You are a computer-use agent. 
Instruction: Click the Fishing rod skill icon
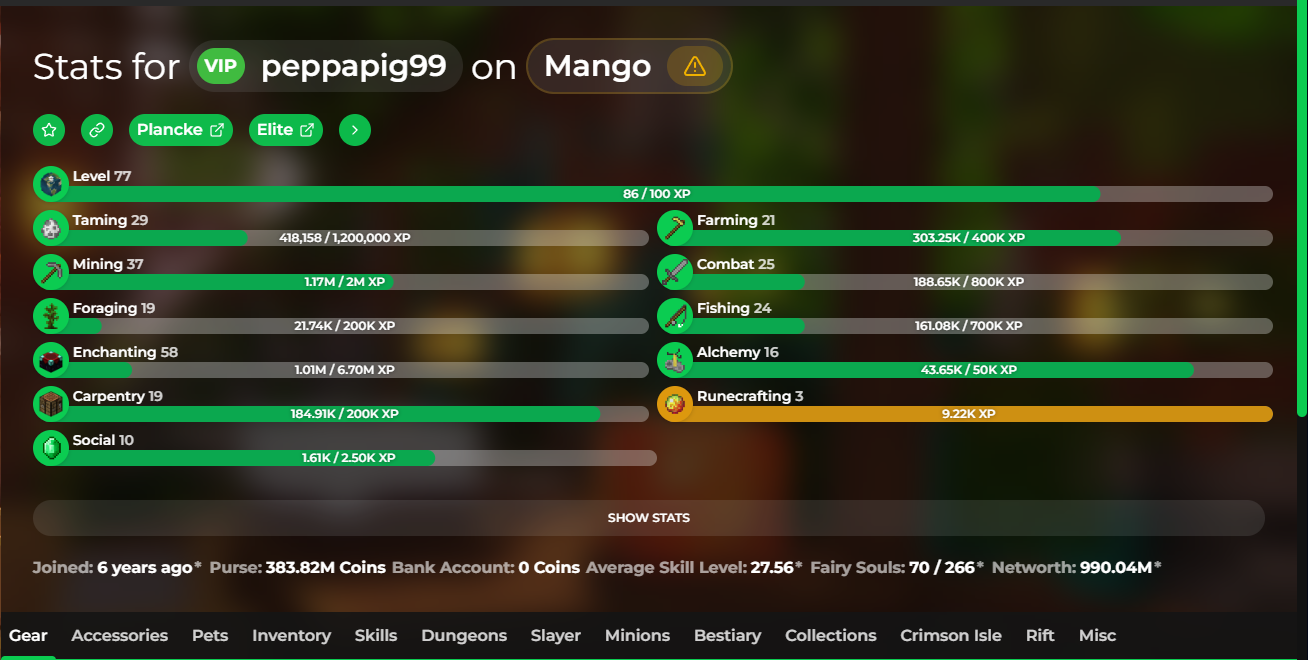click(x=674, y=316)
